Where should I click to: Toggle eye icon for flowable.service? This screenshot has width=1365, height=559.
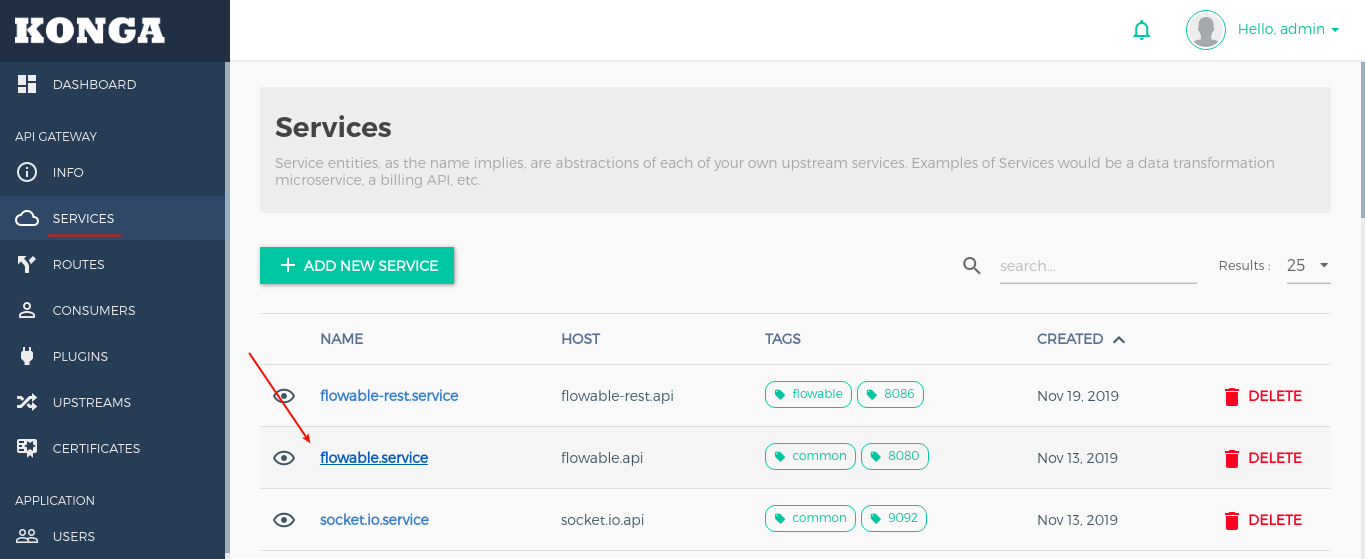pos(284,458)
